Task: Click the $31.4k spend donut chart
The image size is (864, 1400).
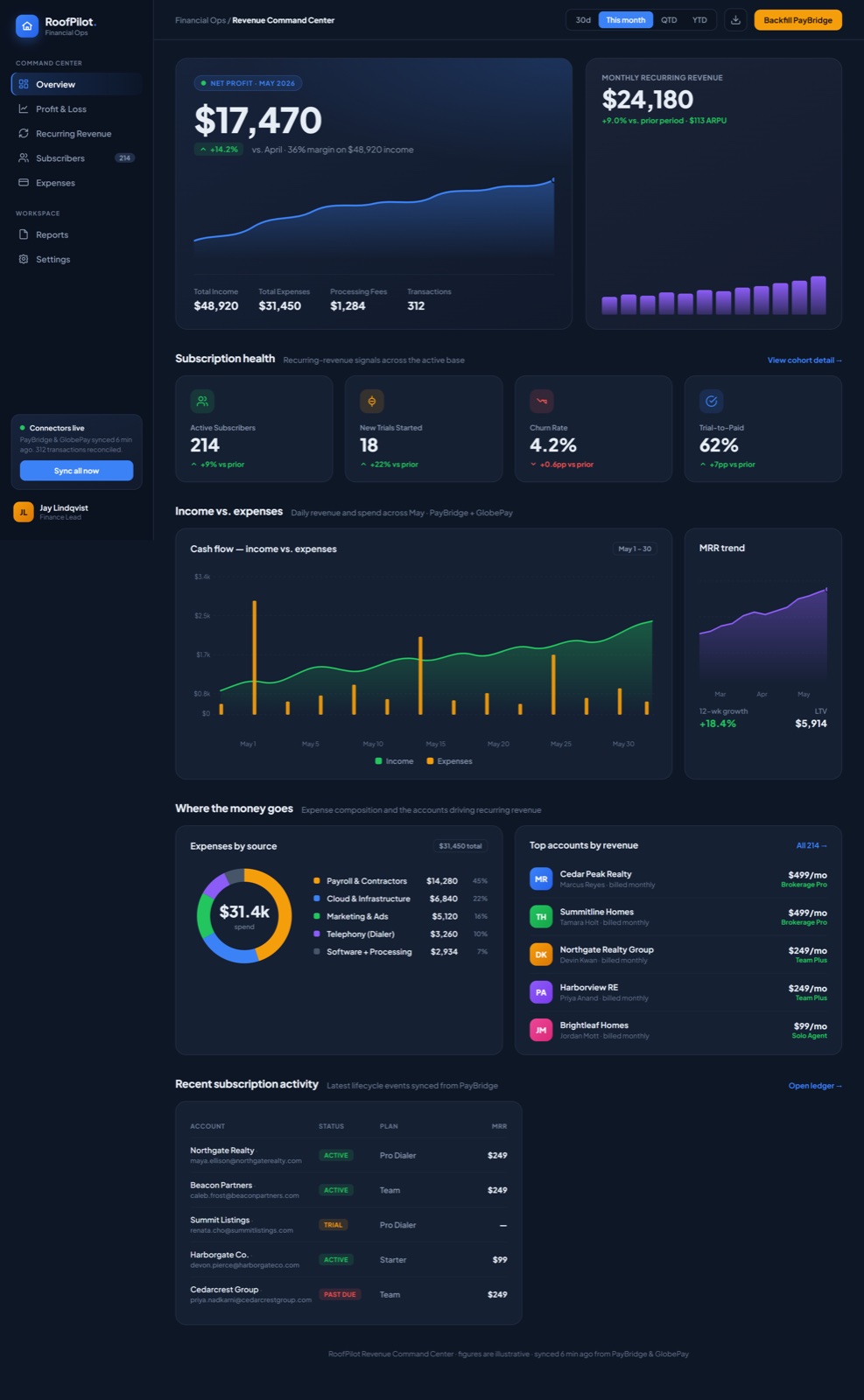Action: click(x=244, y=915)
